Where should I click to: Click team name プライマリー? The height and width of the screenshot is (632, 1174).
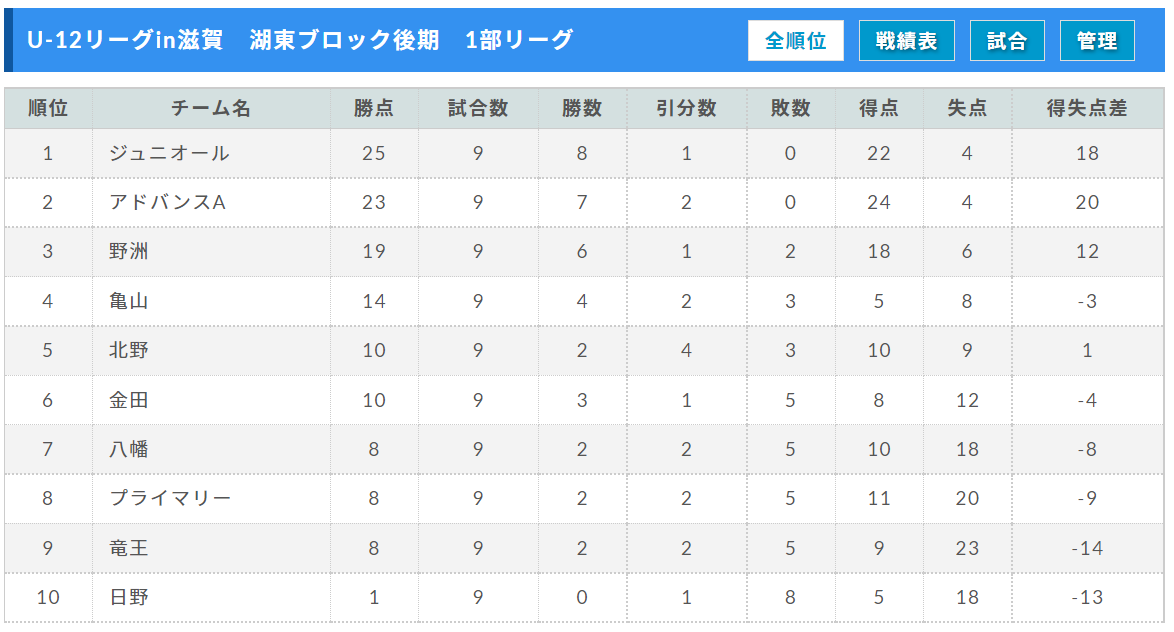[x=171, y=498]
